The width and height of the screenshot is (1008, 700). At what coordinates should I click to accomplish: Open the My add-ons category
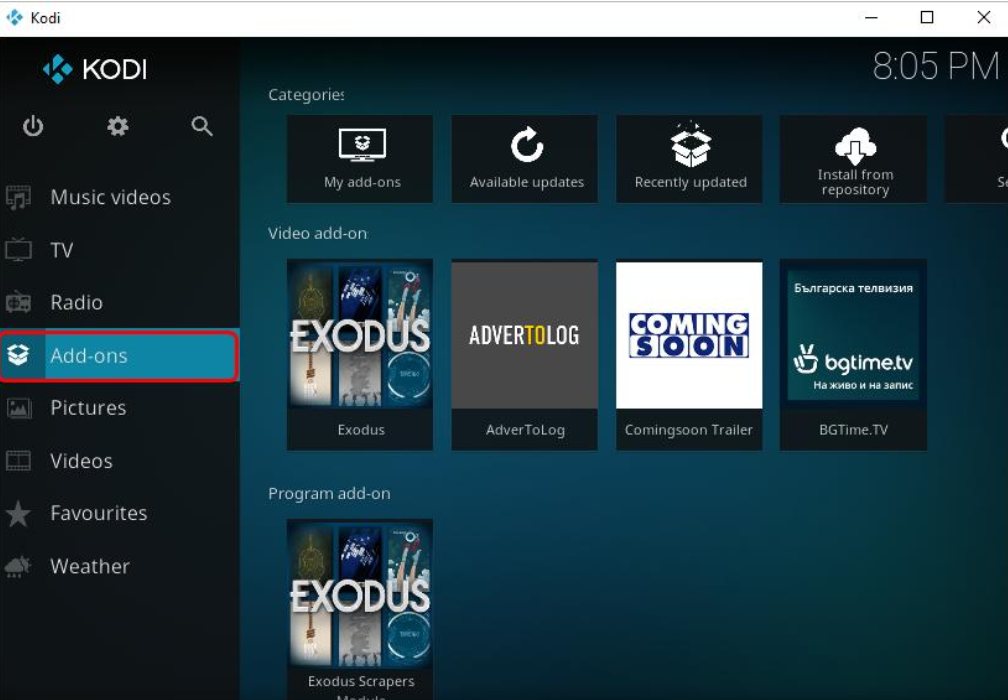point(361,158)
